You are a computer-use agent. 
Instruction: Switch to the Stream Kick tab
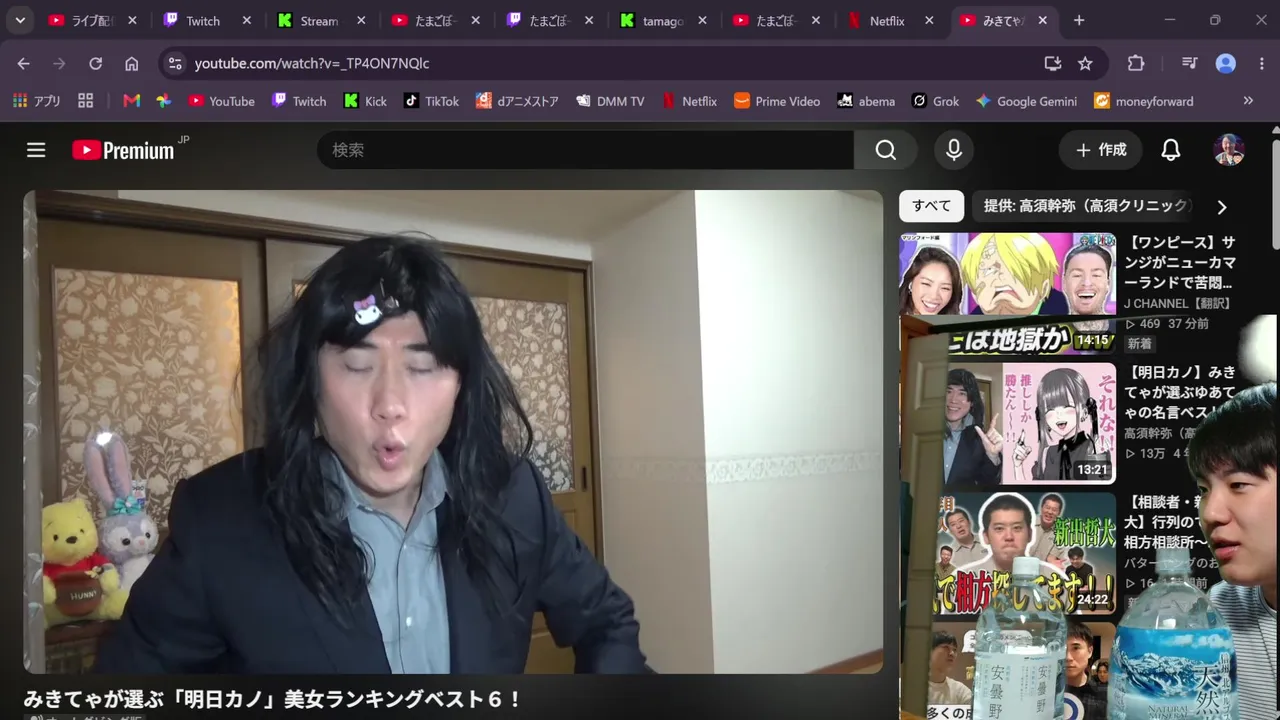[322, 20]
